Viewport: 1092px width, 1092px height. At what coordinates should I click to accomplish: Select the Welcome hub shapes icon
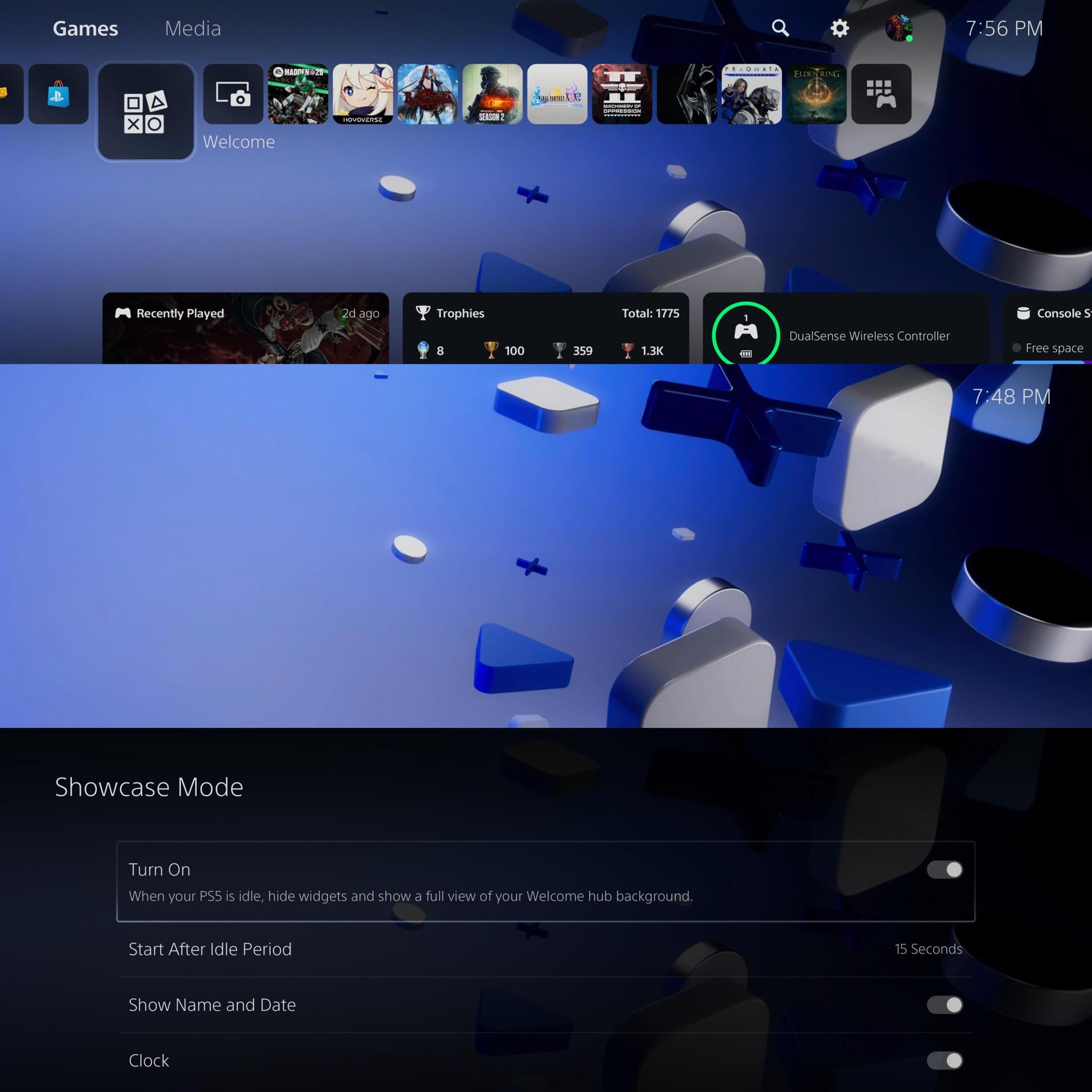click(145, 111)
